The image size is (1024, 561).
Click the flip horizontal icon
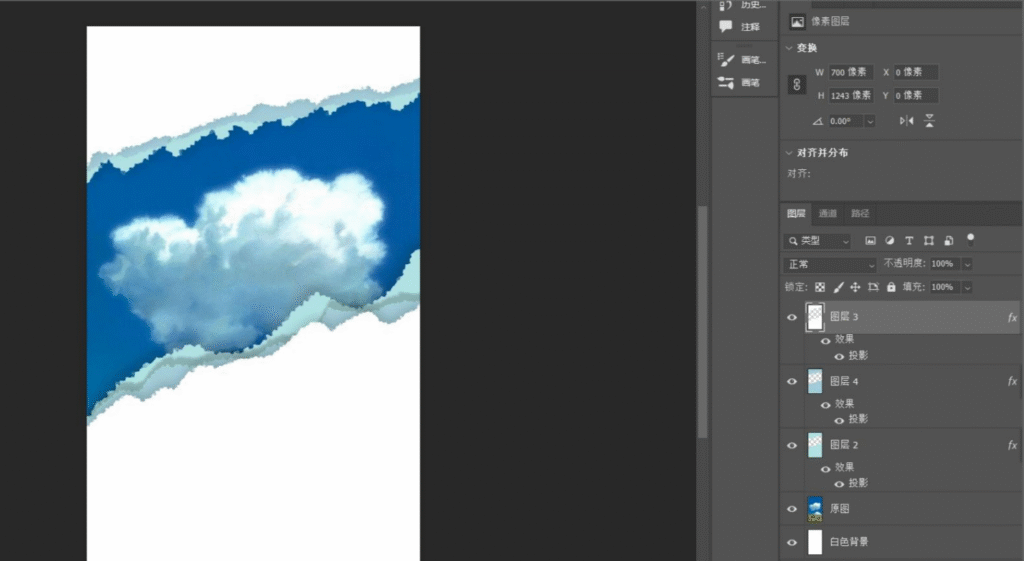point(906,121)
